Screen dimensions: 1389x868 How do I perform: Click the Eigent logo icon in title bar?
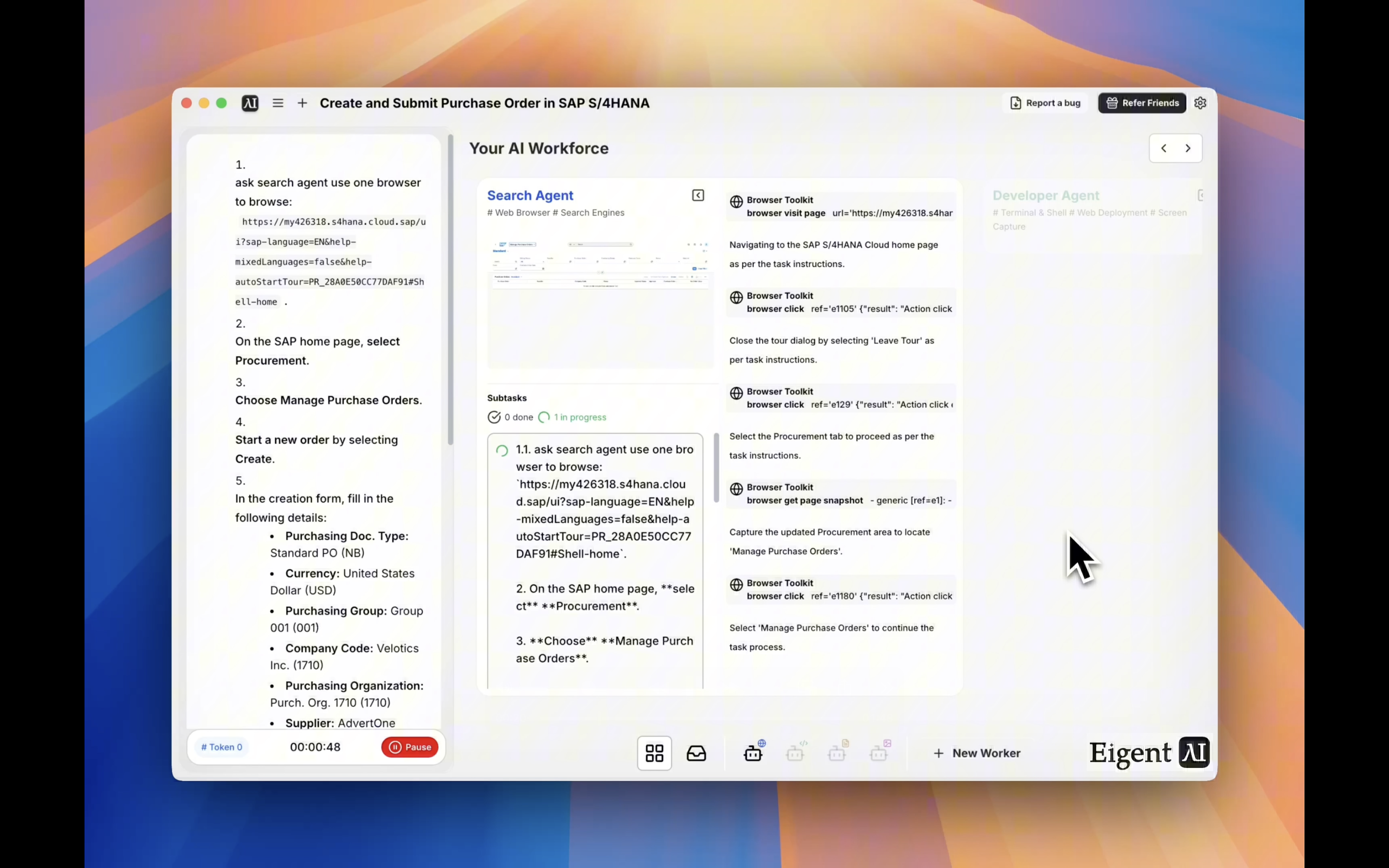click(x=250, y=103)
